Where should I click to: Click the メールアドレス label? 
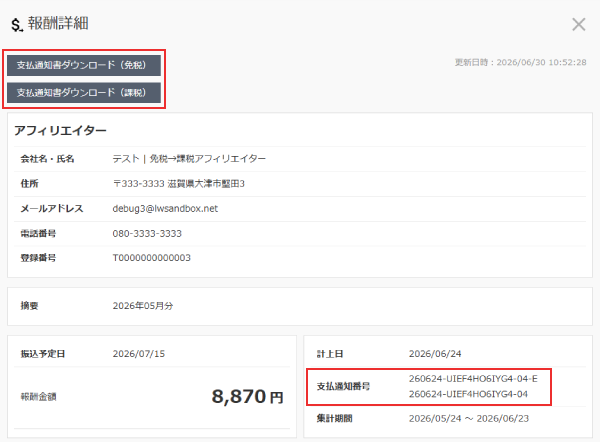(52, 209)
